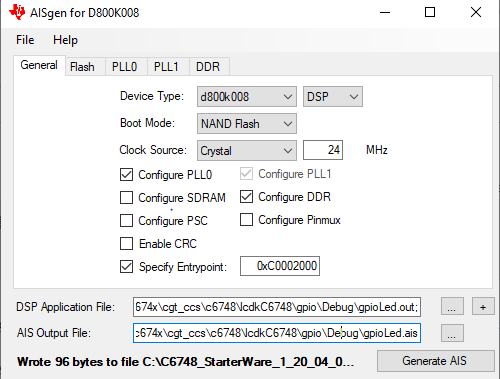
Task: Switch to the General tab
Action: coord(39,65)
